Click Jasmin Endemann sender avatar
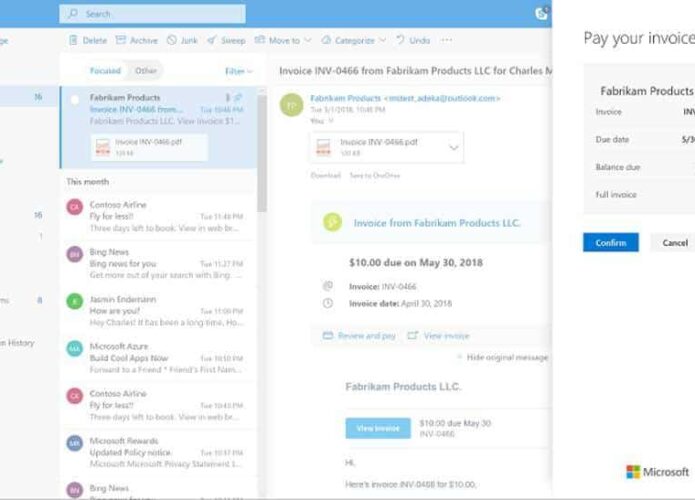 [x=75, y=301]
